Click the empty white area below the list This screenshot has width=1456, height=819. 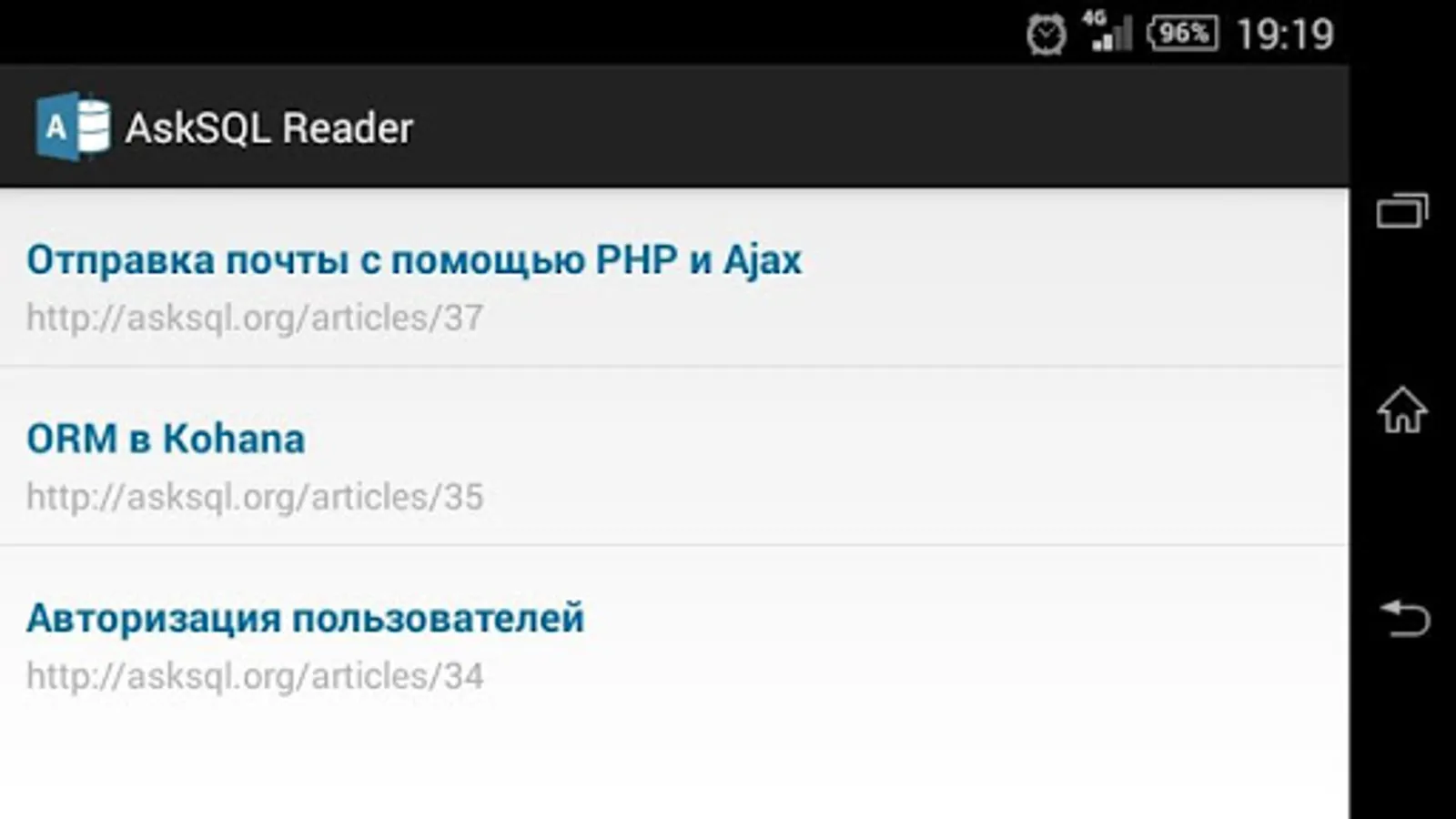(x=673, y=773)
